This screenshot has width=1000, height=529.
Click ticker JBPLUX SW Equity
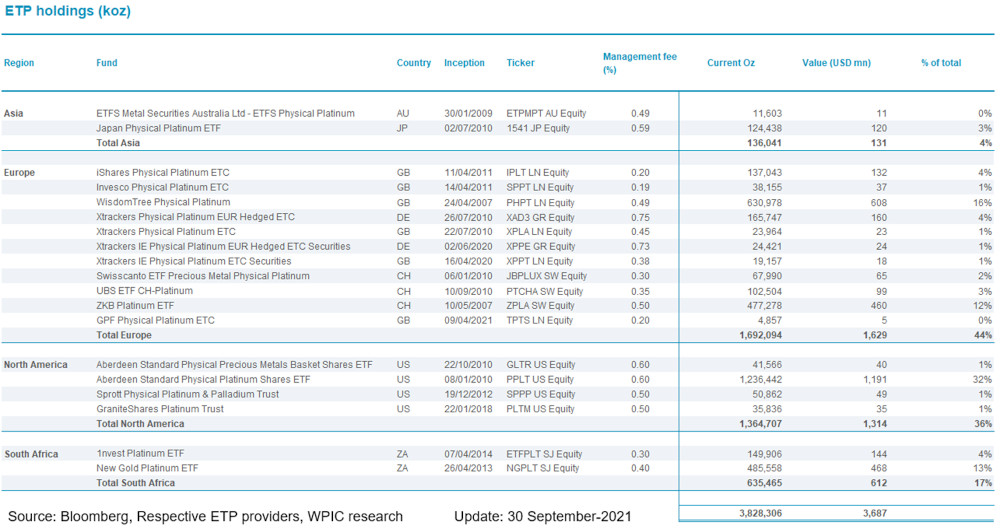pos(547,276)
